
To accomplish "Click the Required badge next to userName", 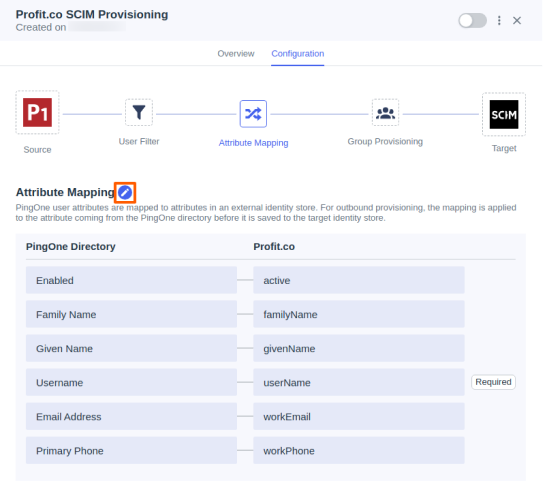I will point(493,382).
